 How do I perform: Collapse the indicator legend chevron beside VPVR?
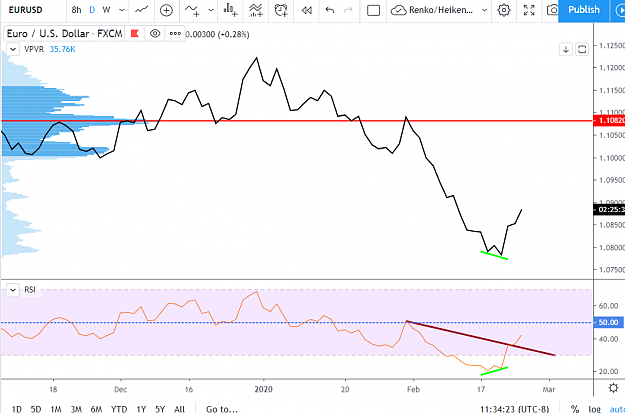click(13, 49)
